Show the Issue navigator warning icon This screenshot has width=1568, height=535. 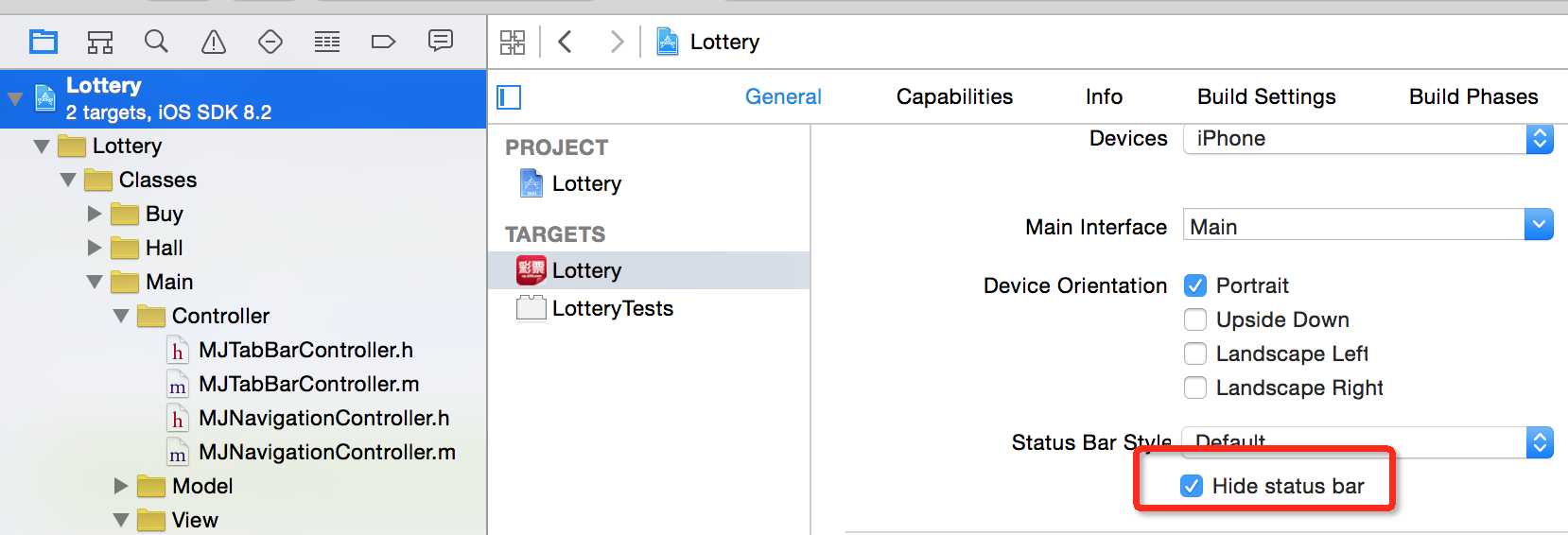coord(214,42)
